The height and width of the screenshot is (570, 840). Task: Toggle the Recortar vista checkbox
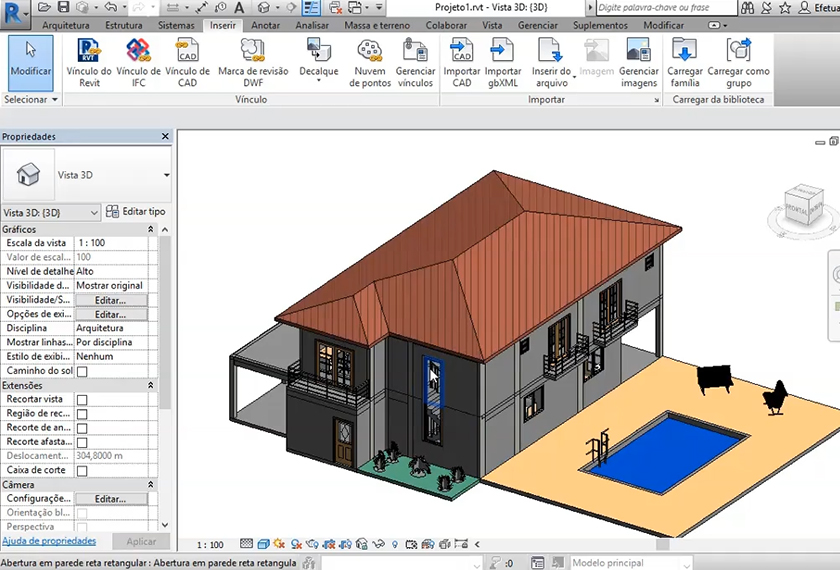tap(82, 399)
